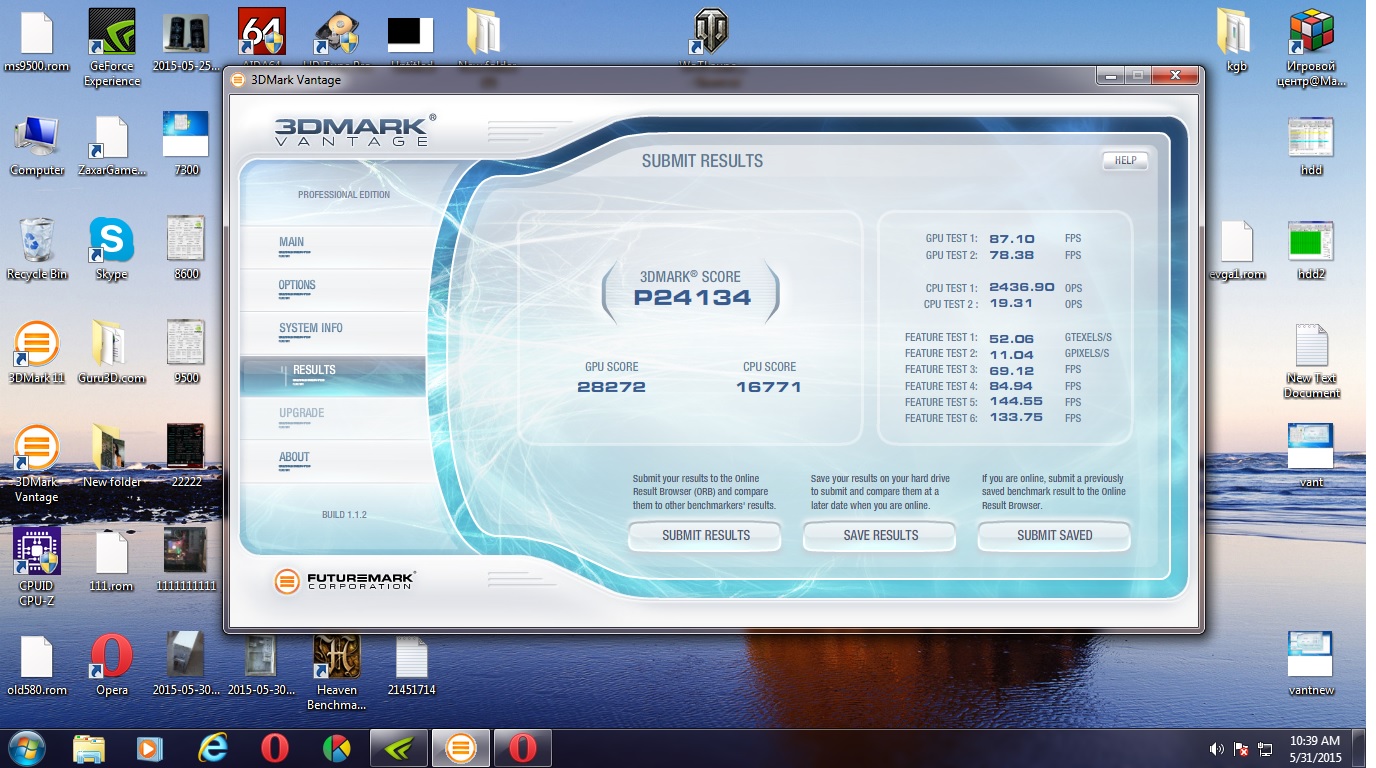Viewport: 1376px width, 768px height.
Task: Open the About section in sidebar
Action: click(x=294, y=458)
